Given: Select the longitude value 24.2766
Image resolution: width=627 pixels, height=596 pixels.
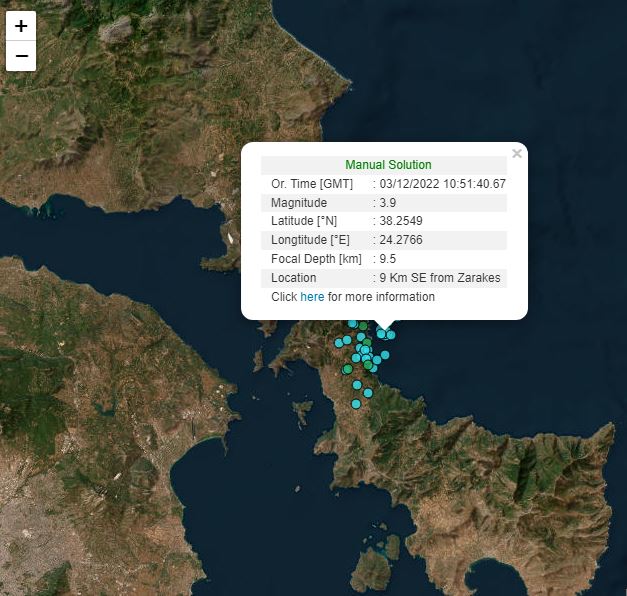Looking at the screenshot, I should pyautogui.click(x=400, y=240).
